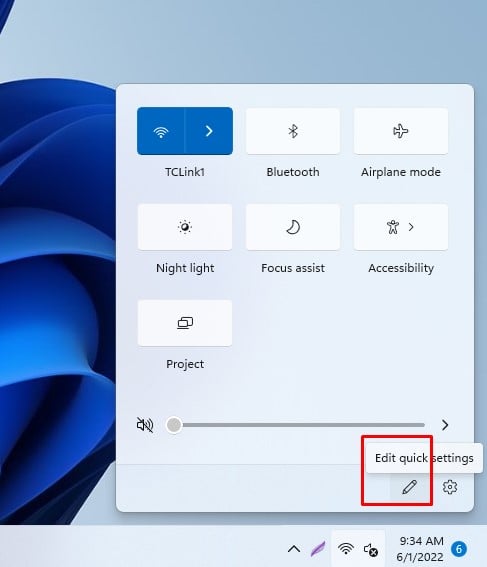Viewport: 487px width, 567px height.
Task: Open the clock showing 9:34 AM
Action: tap(420, 549)
